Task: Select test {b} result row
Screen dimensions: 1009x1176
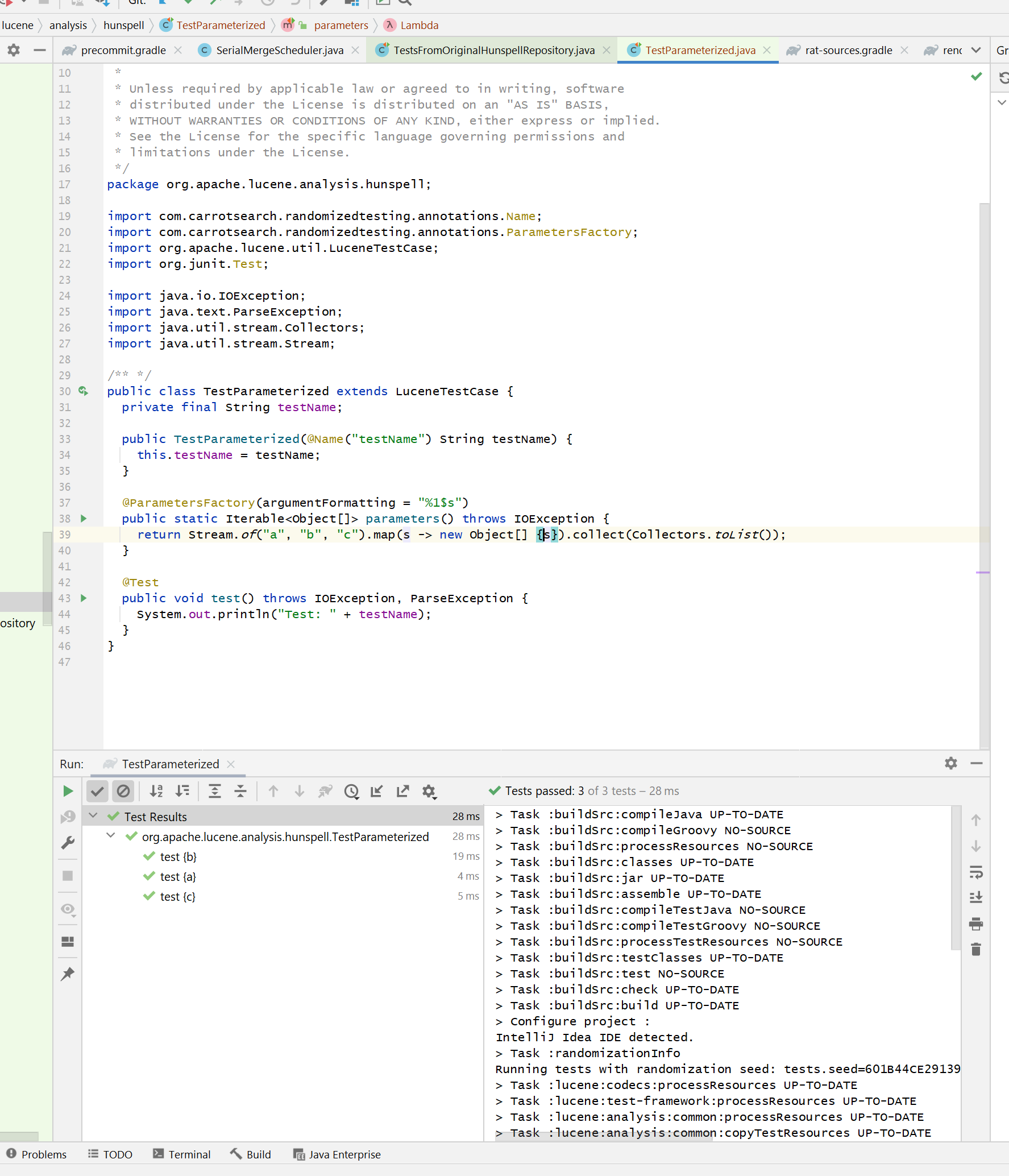Action: pyautogui.click(x=283, y=856)
